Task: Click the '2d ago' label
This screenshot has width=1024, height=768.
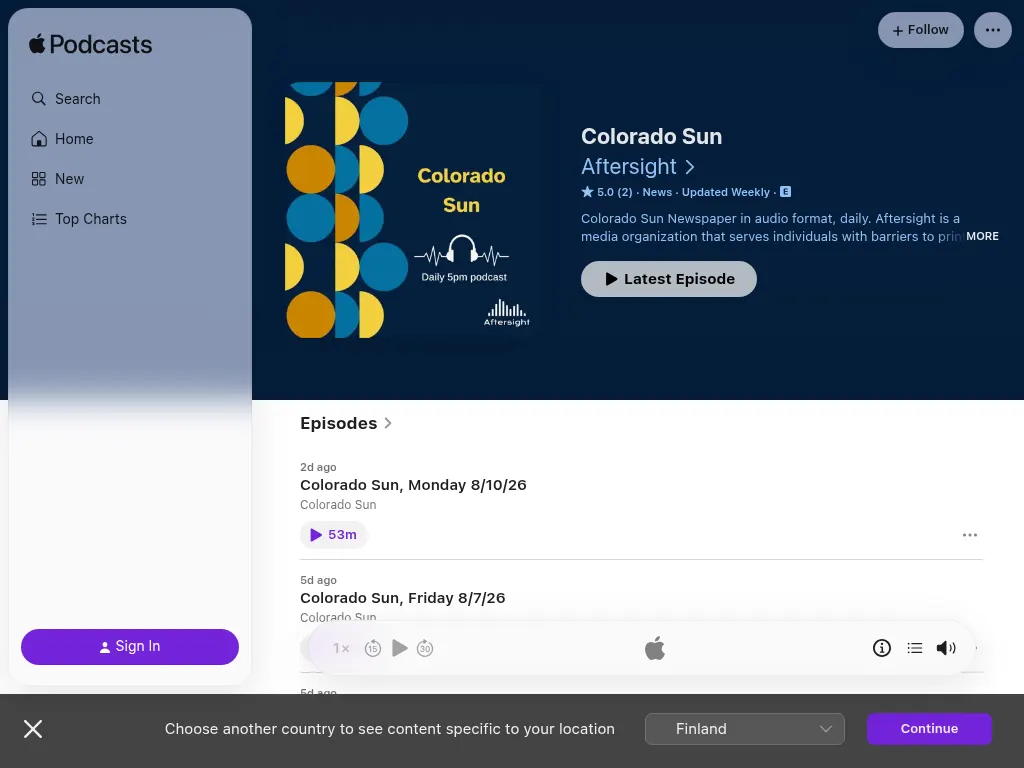Action: pyautogui.click(x=318, y=467)
